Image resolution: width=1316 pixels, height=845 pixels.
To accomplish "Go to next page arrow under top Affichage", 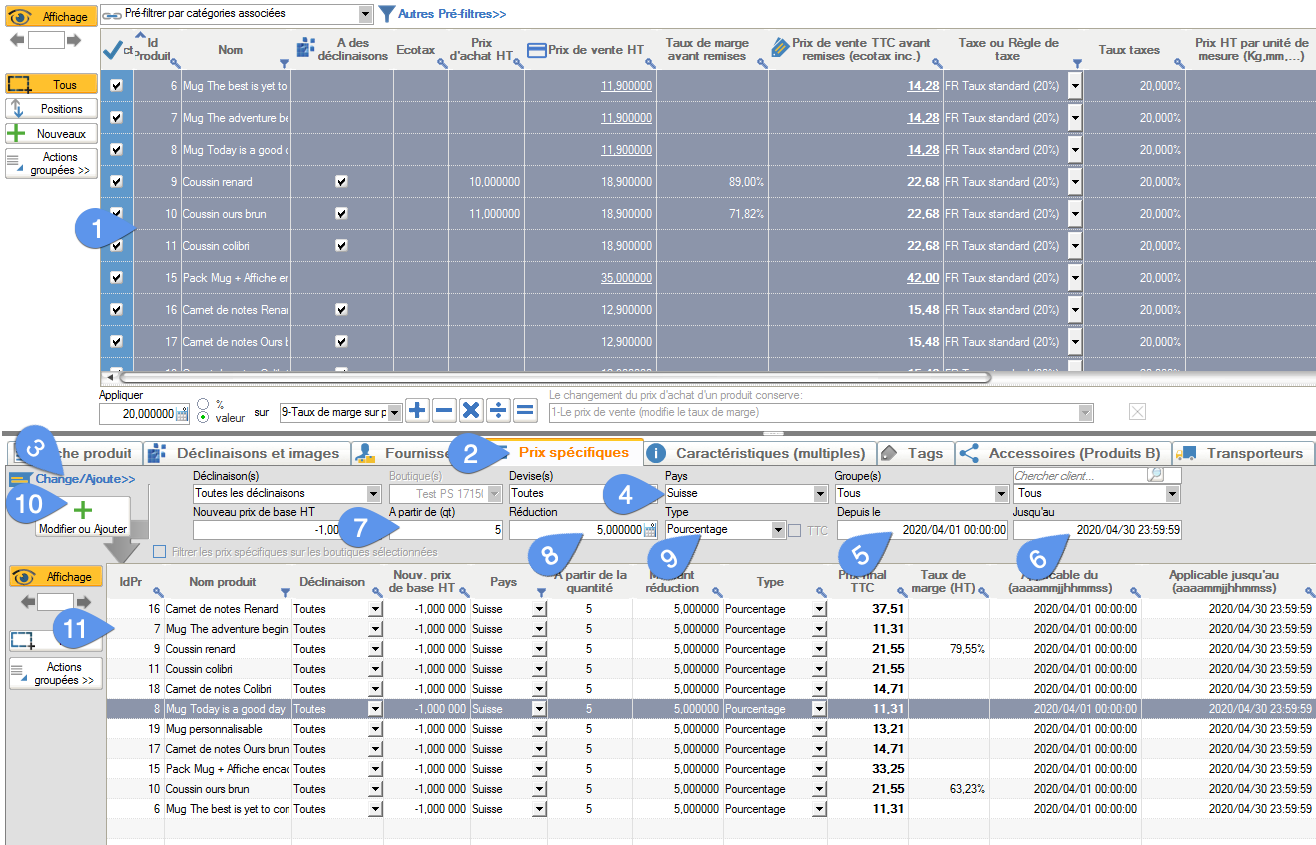I will [x=73, y=41].
